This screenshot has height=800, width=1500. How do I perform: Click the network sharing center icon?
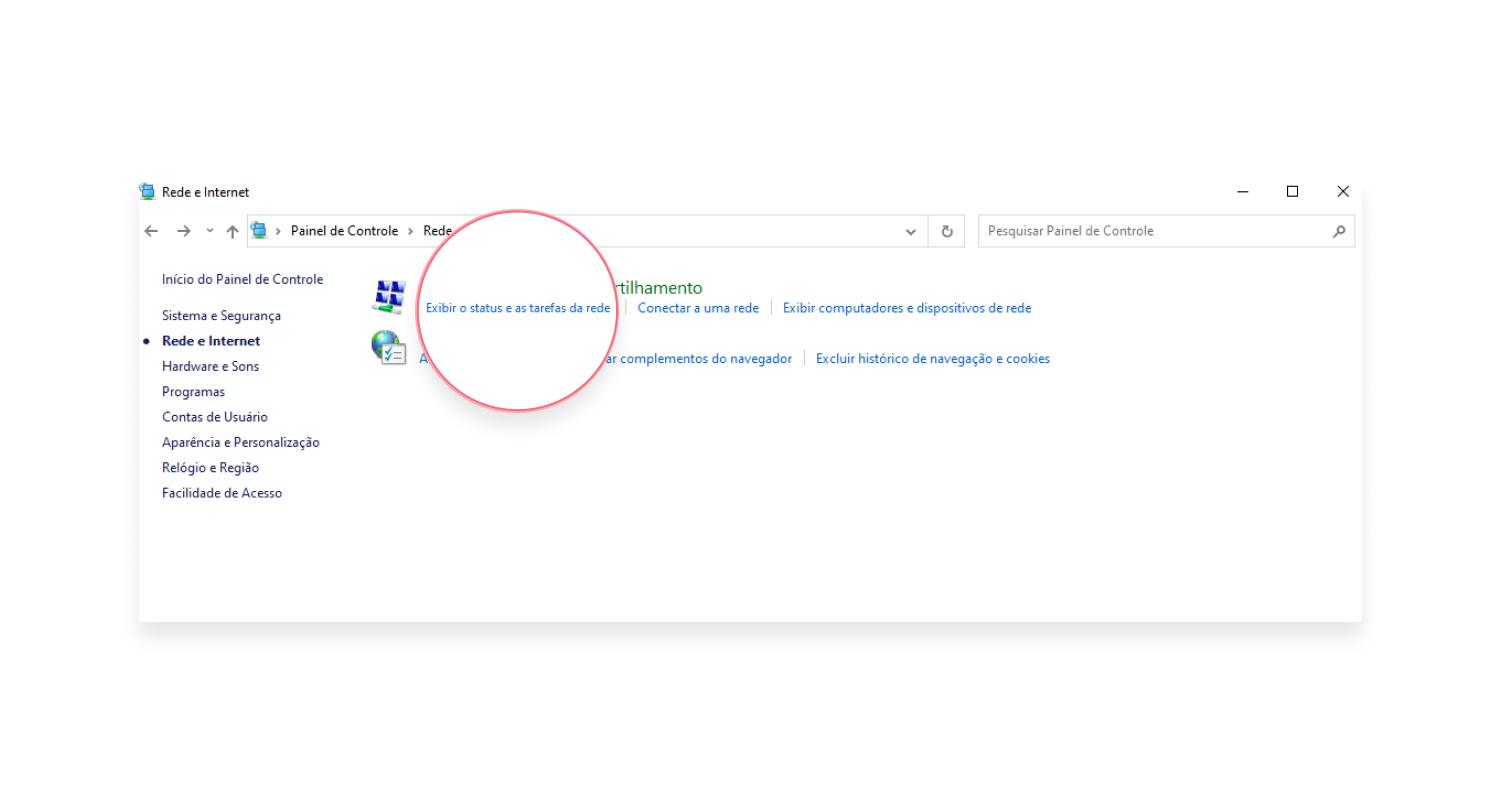(389, 297)
